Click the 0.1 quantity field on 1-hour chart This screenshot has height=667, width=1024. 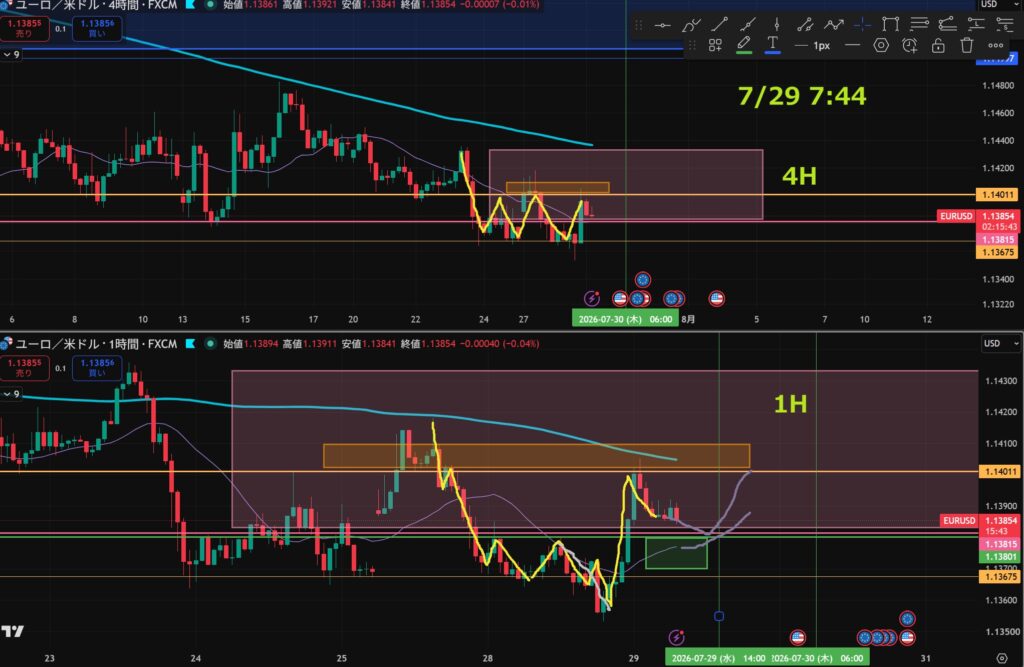point(61,368)
